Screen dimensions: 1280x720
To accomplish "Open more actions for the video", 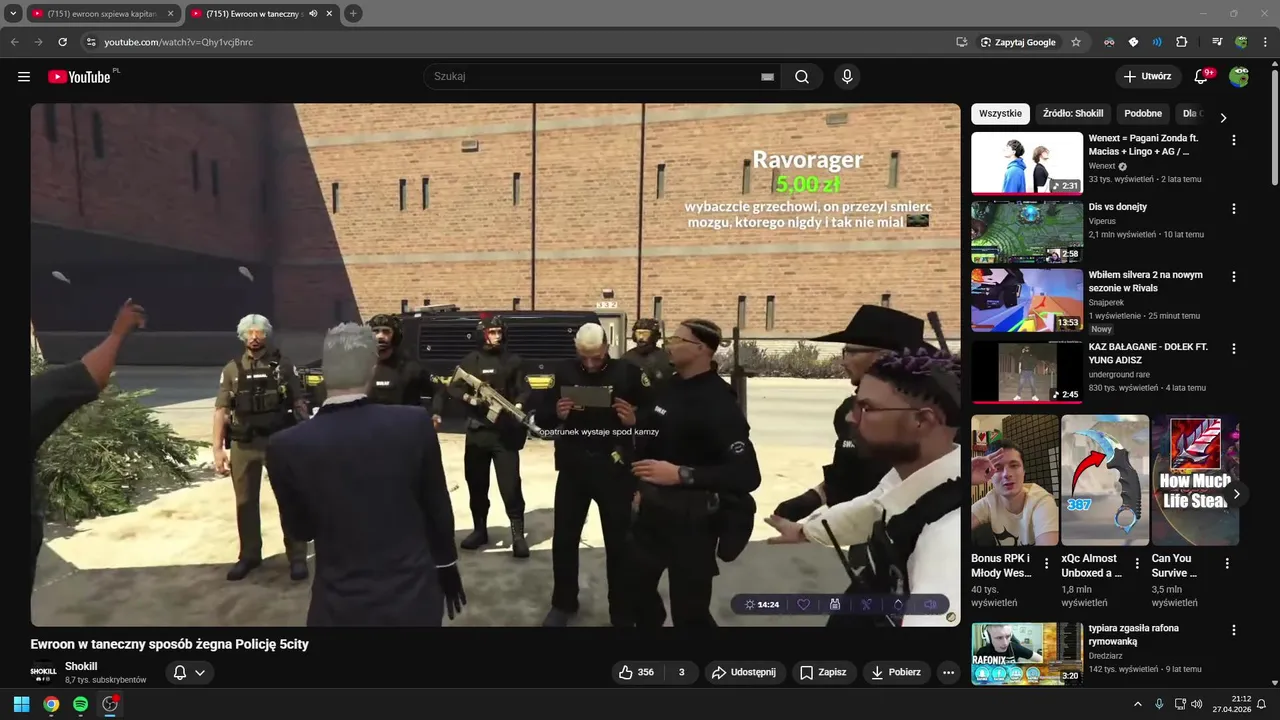I will (x=949, y=673).
